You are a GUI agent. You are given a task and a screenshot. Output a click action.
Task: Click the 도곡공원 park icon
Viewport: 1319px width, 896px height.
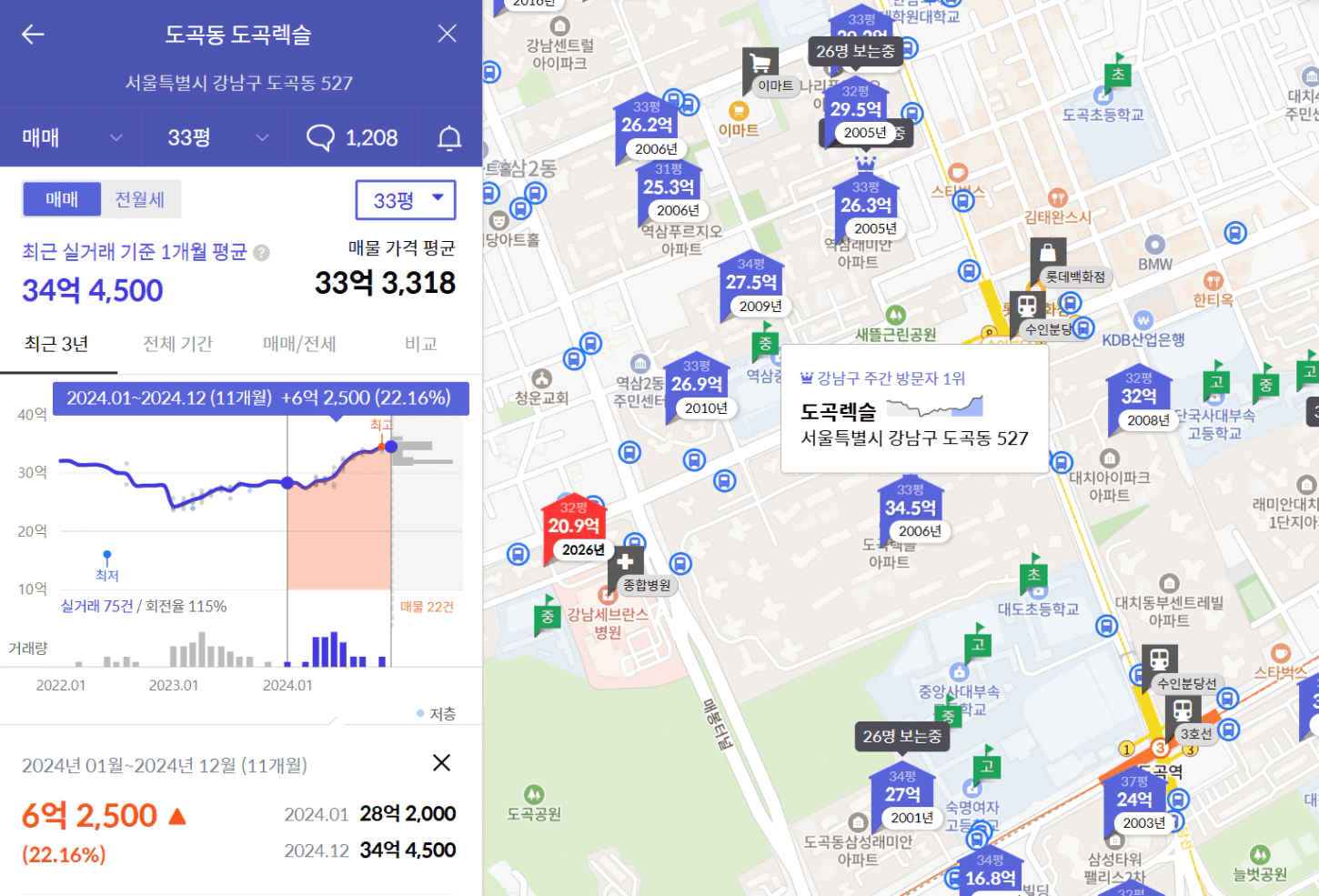[x=535, y=794]
